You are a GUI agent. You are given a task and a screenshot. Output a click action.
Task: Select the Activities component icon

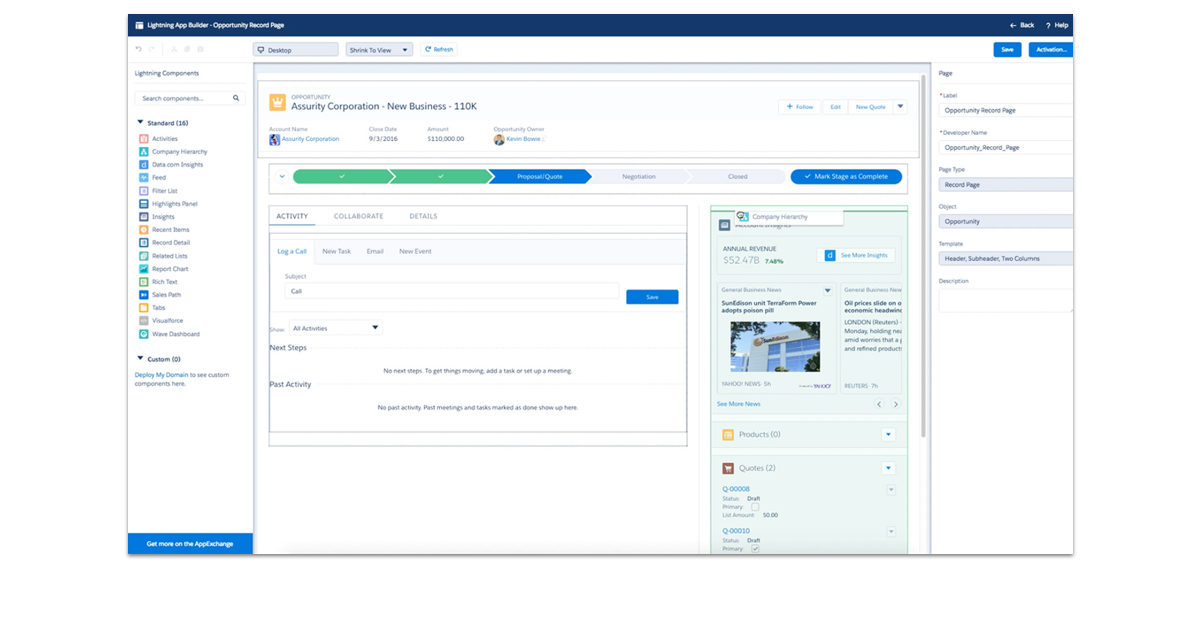click(x=144, y=139)
